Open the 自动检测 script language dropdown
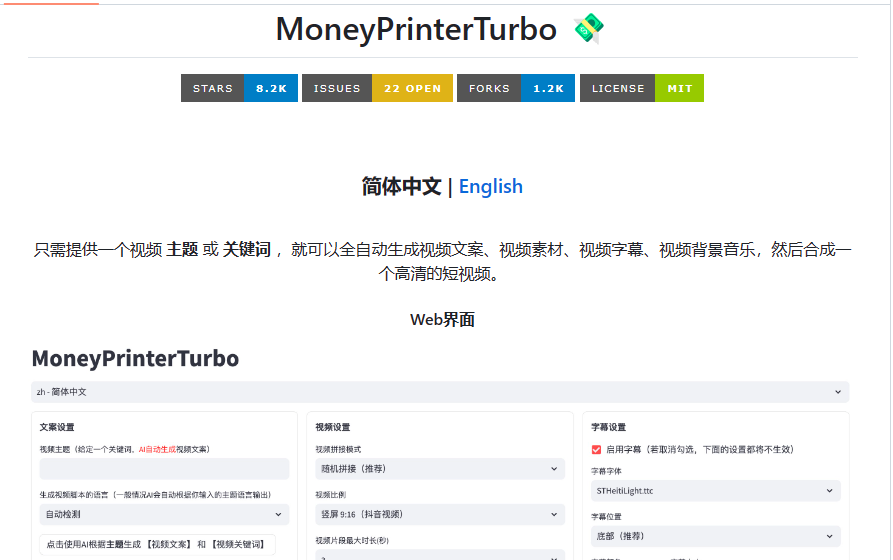This screenshot has height=560, width=893. pos(164,514)
